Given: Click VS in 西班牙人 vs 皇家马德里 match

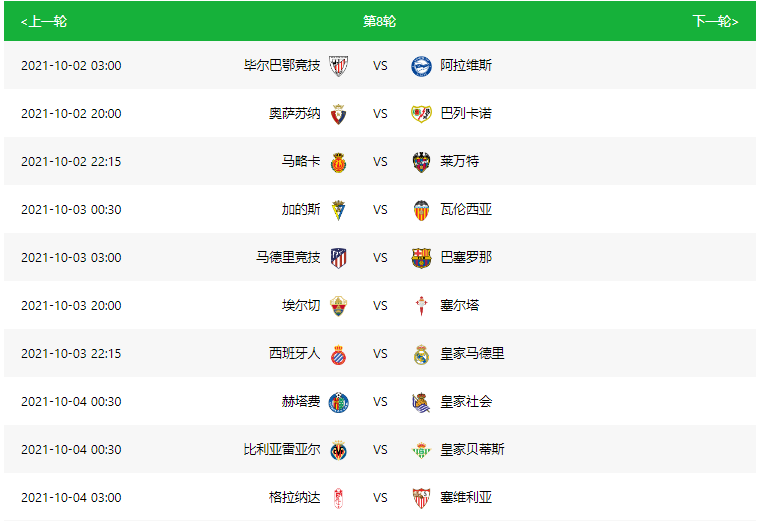Looking at the screenshot, I should pyautogui.click(x=380, y=354).
